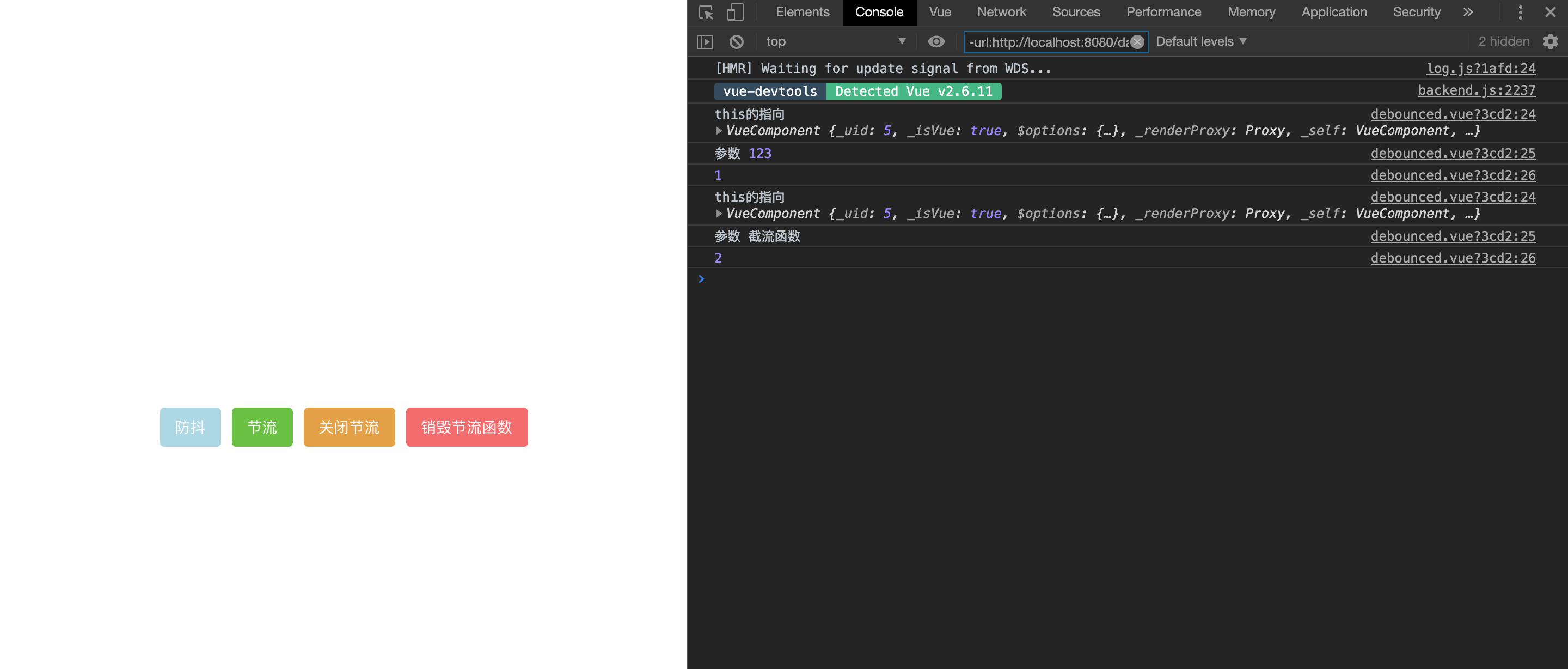Screen dimensions: 1568x669
Task: Toggle the device toolbar icon
Action: 736,12
